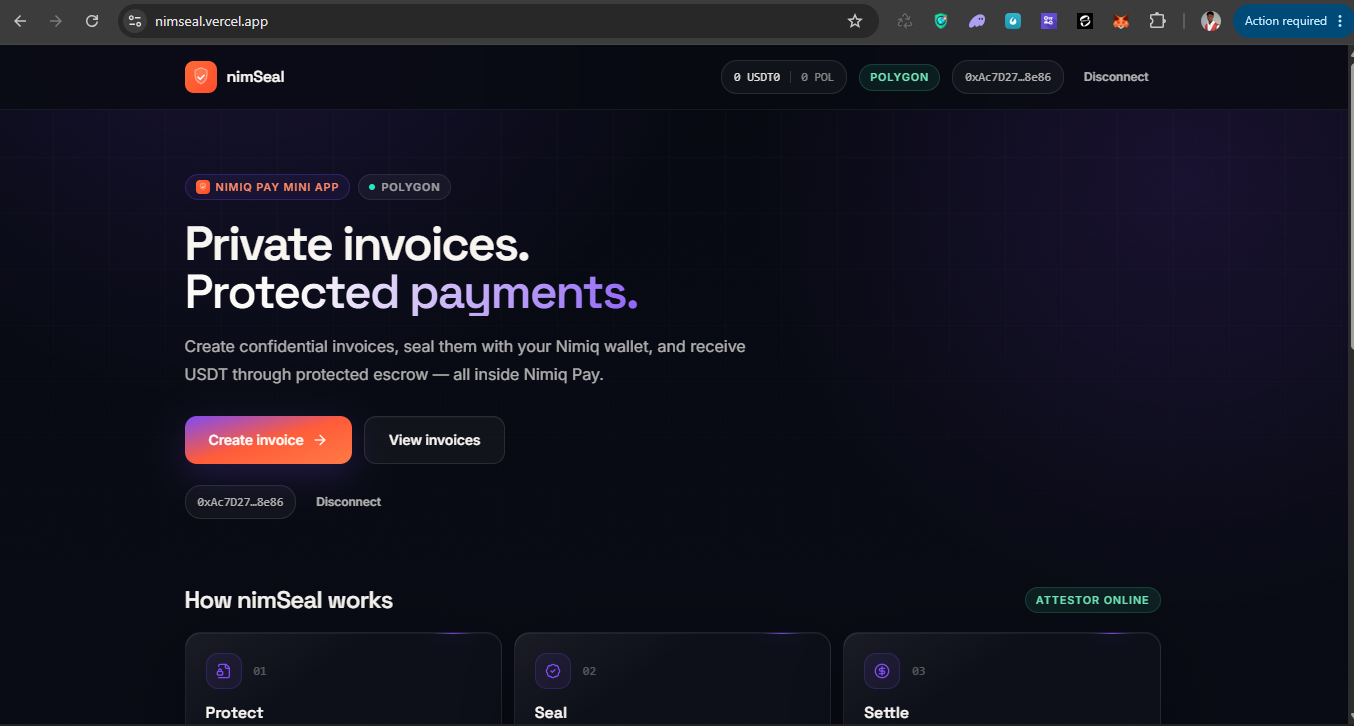1354x726 pixels.
Task: Open the black square S extension icon
Action: 1085,21
